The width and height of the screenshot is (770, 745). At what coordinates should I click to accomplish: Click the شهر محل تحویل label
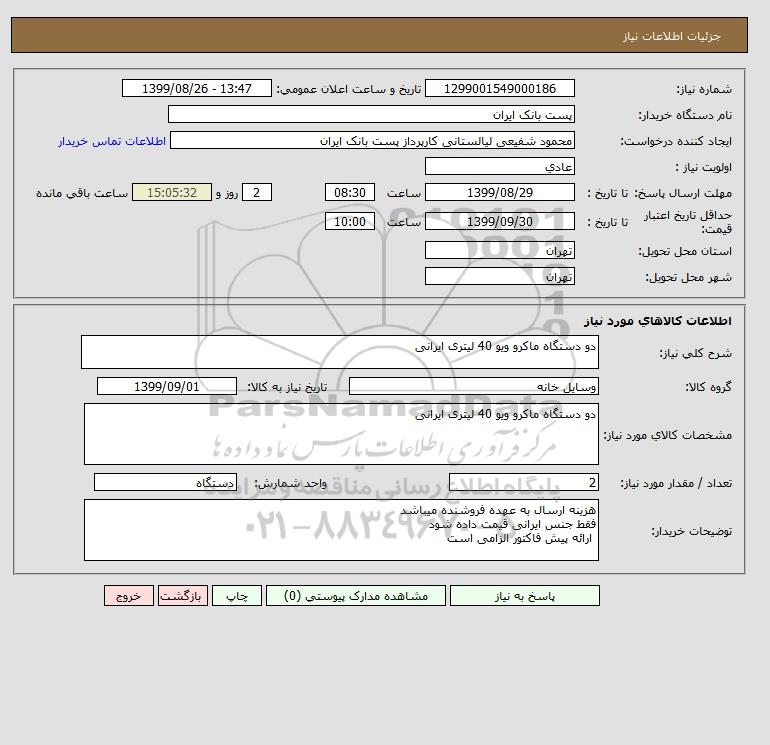[x=688, y=277]
